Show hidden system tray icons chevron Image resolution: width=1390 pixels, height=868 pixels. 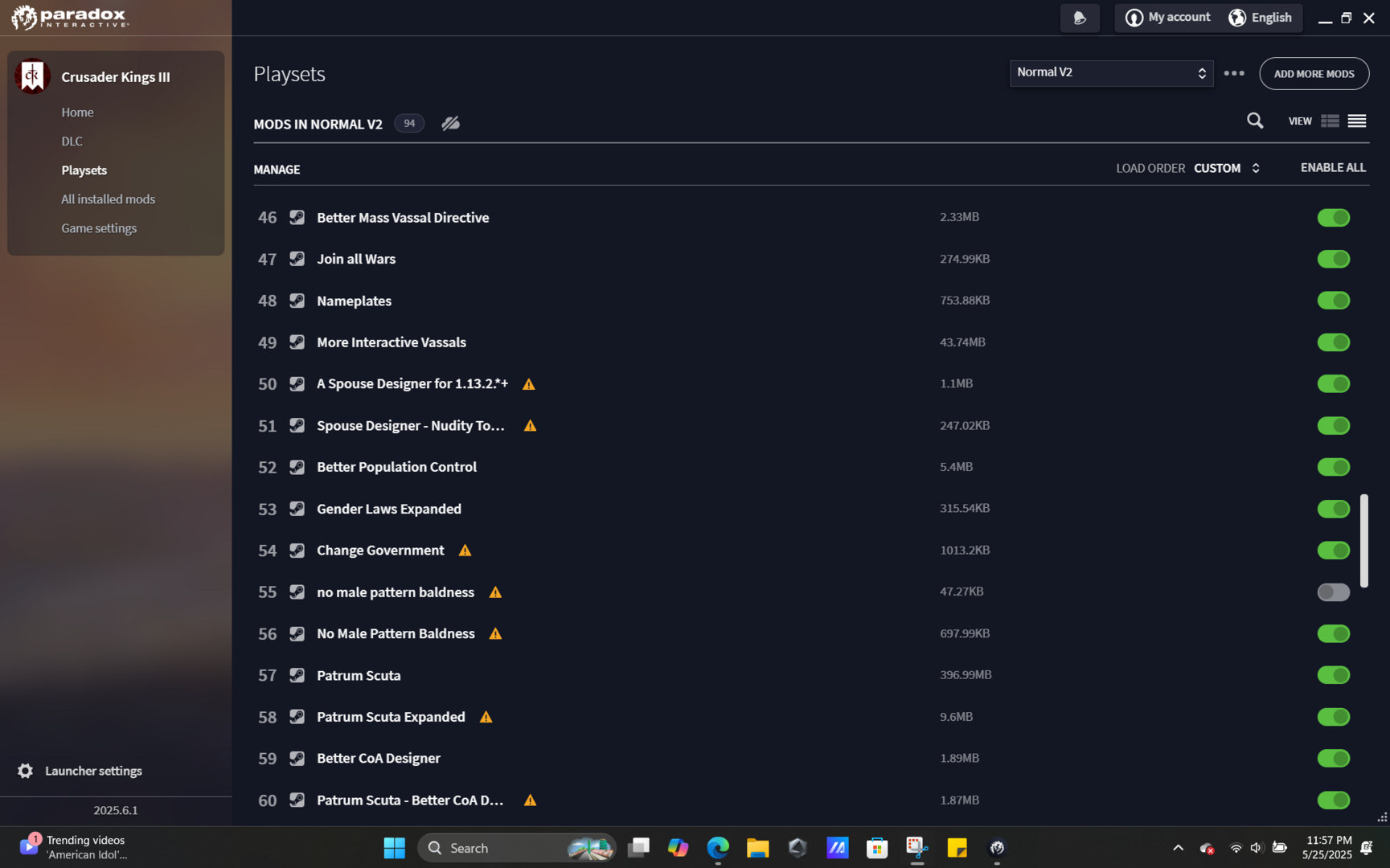(1178, 848)
